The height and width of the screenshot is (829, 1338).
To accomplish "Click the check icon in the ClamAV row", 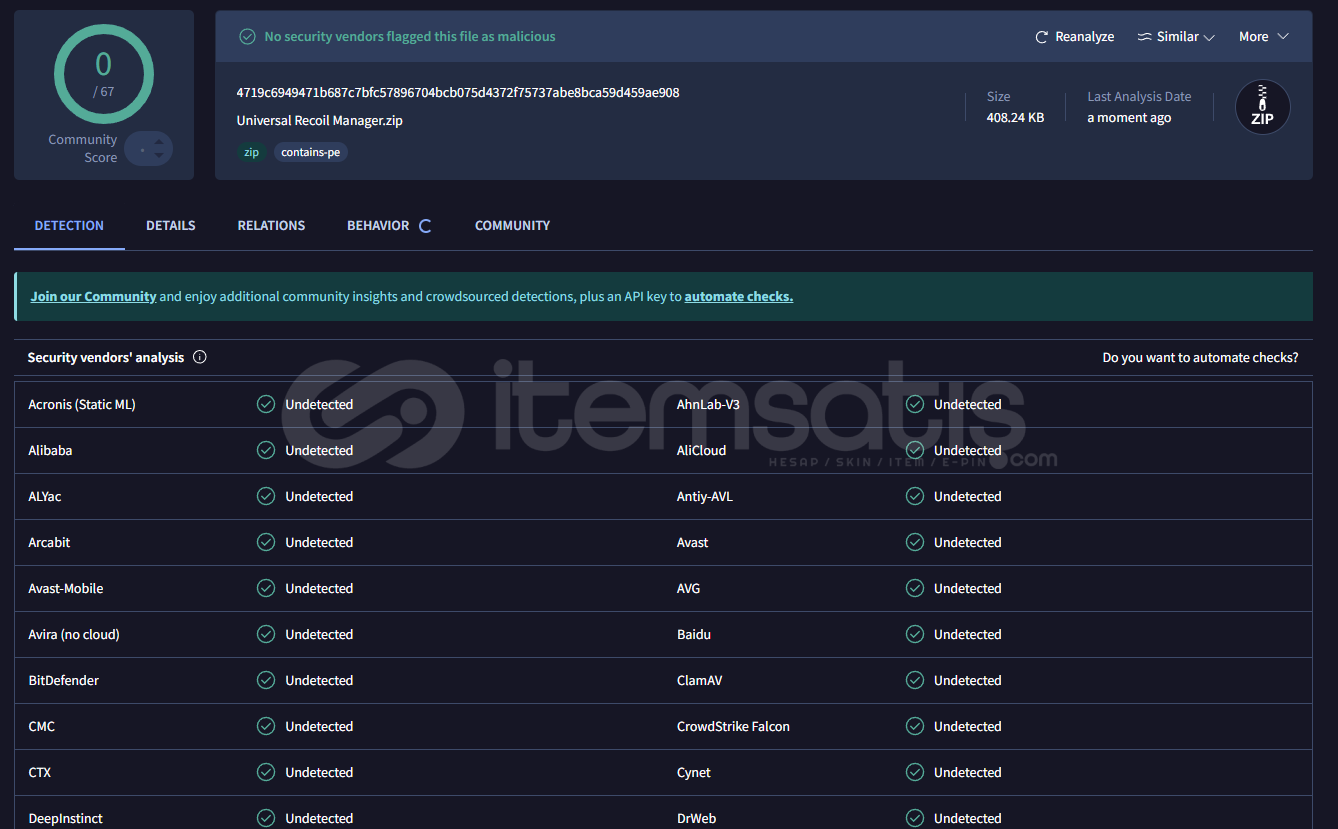I will click(x=915, y=680).
